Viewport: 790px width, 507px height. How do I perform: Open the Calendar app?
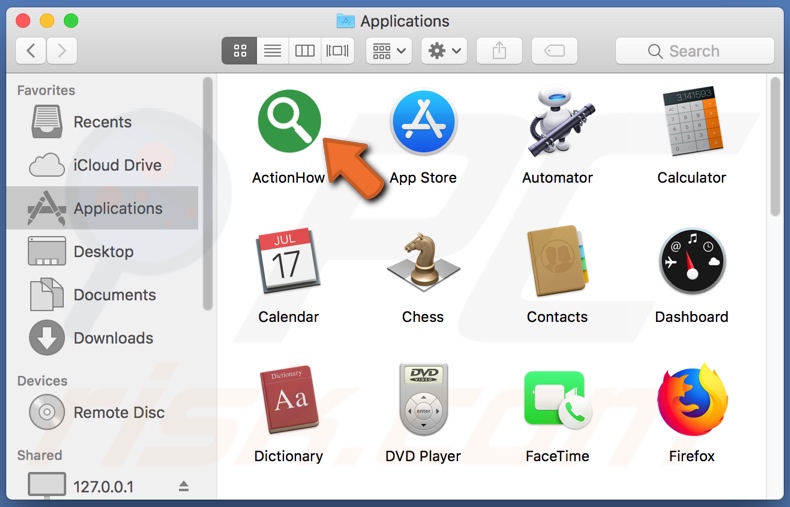coord(288,261)
